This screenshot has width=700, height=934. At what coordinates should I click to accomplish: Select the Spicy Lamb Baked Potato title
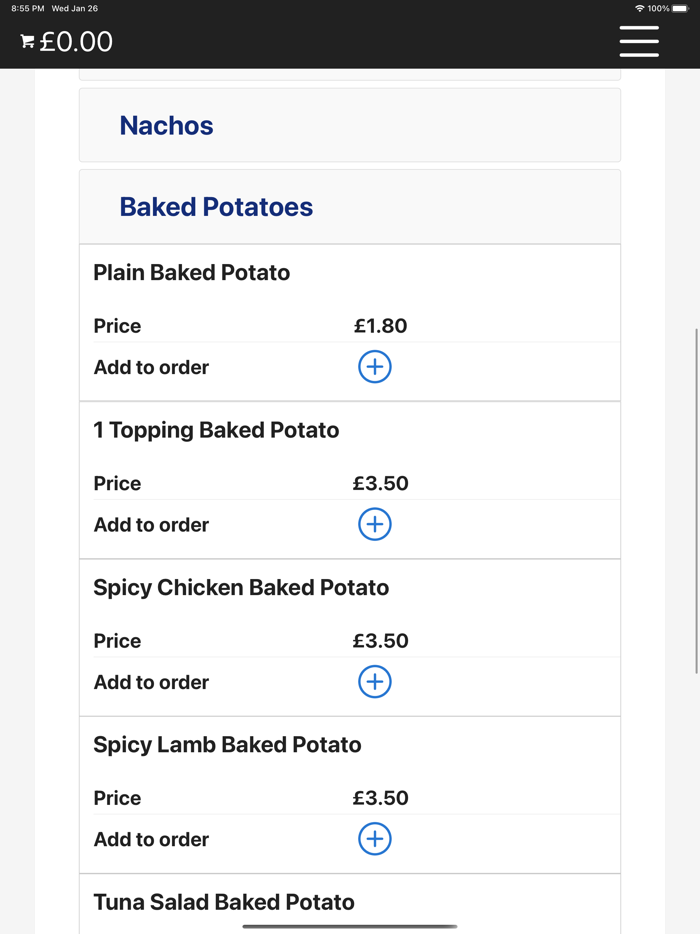[x=227, y=745]
